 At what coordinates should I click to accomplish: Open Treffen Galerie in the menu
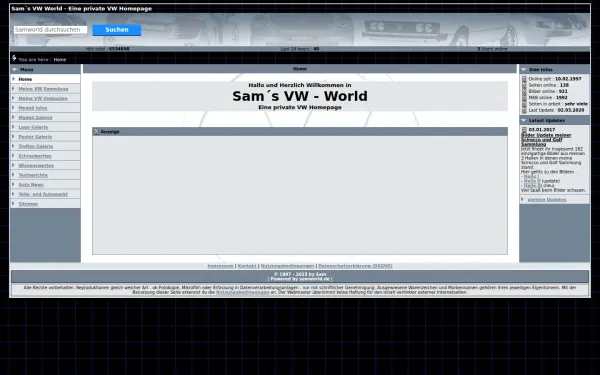tap(36, 146)
